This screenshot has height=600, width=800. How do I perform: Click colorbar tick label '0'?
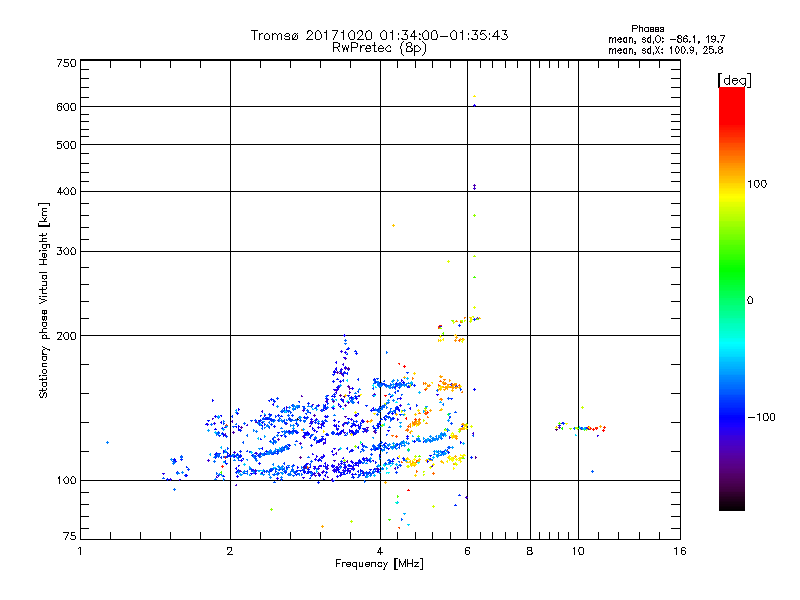(750, 301)
